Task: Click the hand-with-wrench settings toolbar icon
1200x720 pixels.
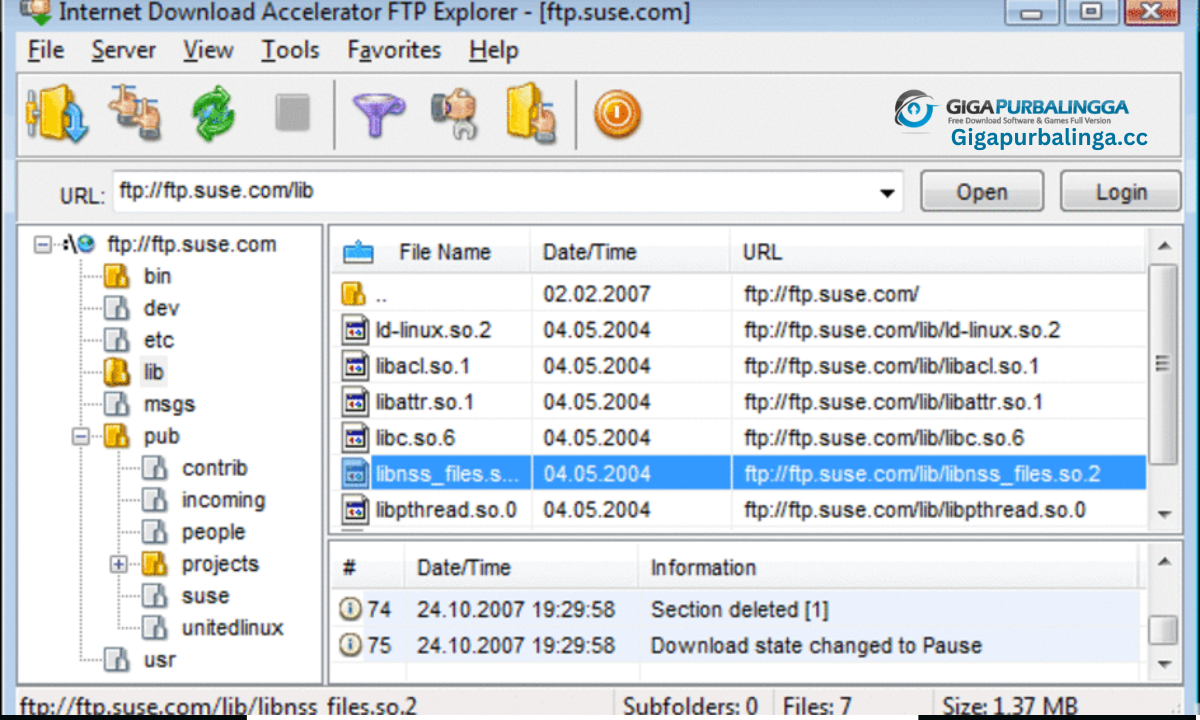Action: [x=455, y=114]
